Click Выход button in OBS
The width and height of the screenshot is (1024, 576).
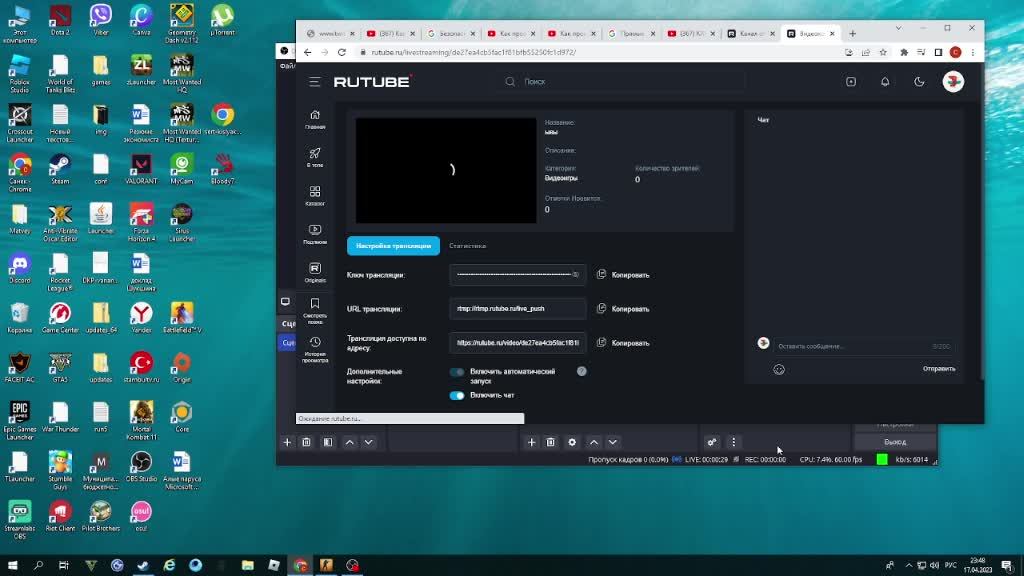point(895,442)
